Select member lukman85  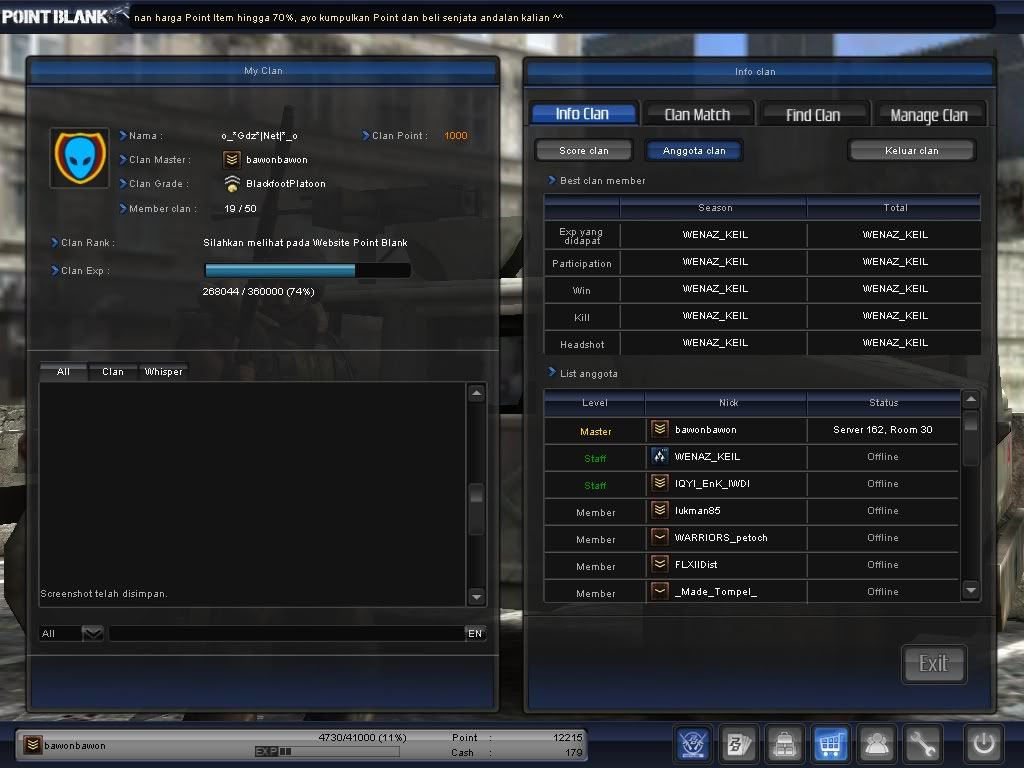tap(752, 511)
